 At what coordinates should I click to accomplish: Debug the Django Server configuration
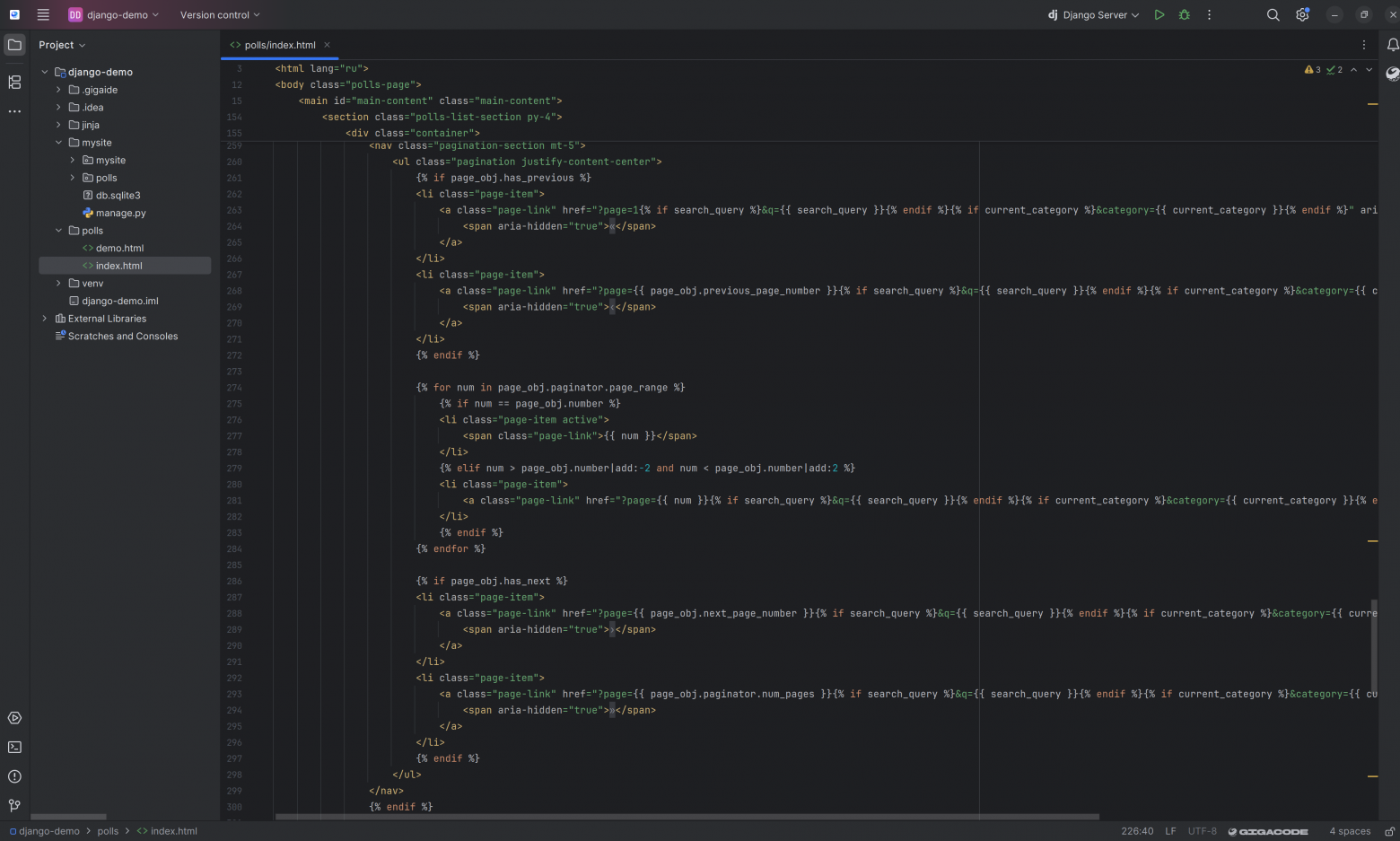pos(1185,14)
